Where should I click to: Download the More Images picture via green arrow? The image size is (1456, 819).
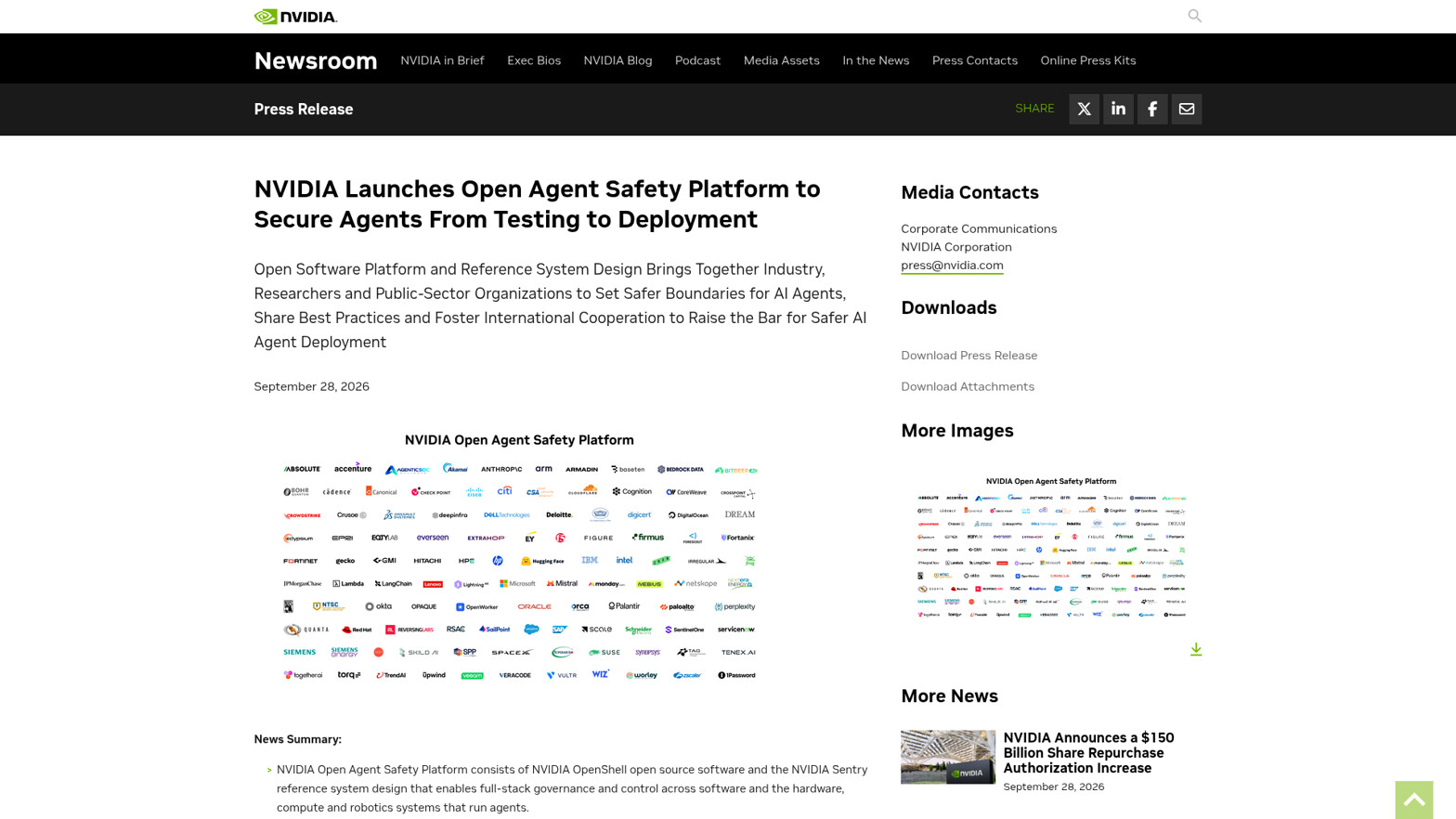[1196, 649]
